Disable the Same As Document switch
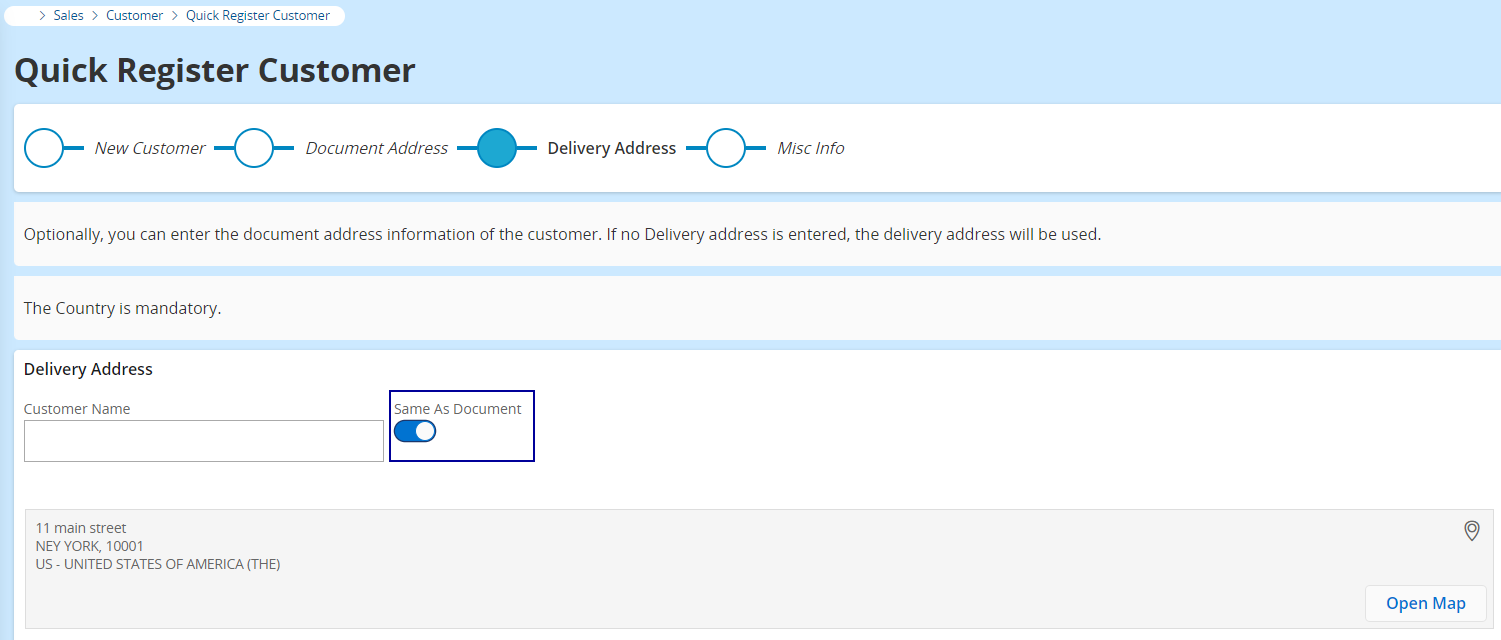This screenshot has width=1501, height=640. point(415,431)
